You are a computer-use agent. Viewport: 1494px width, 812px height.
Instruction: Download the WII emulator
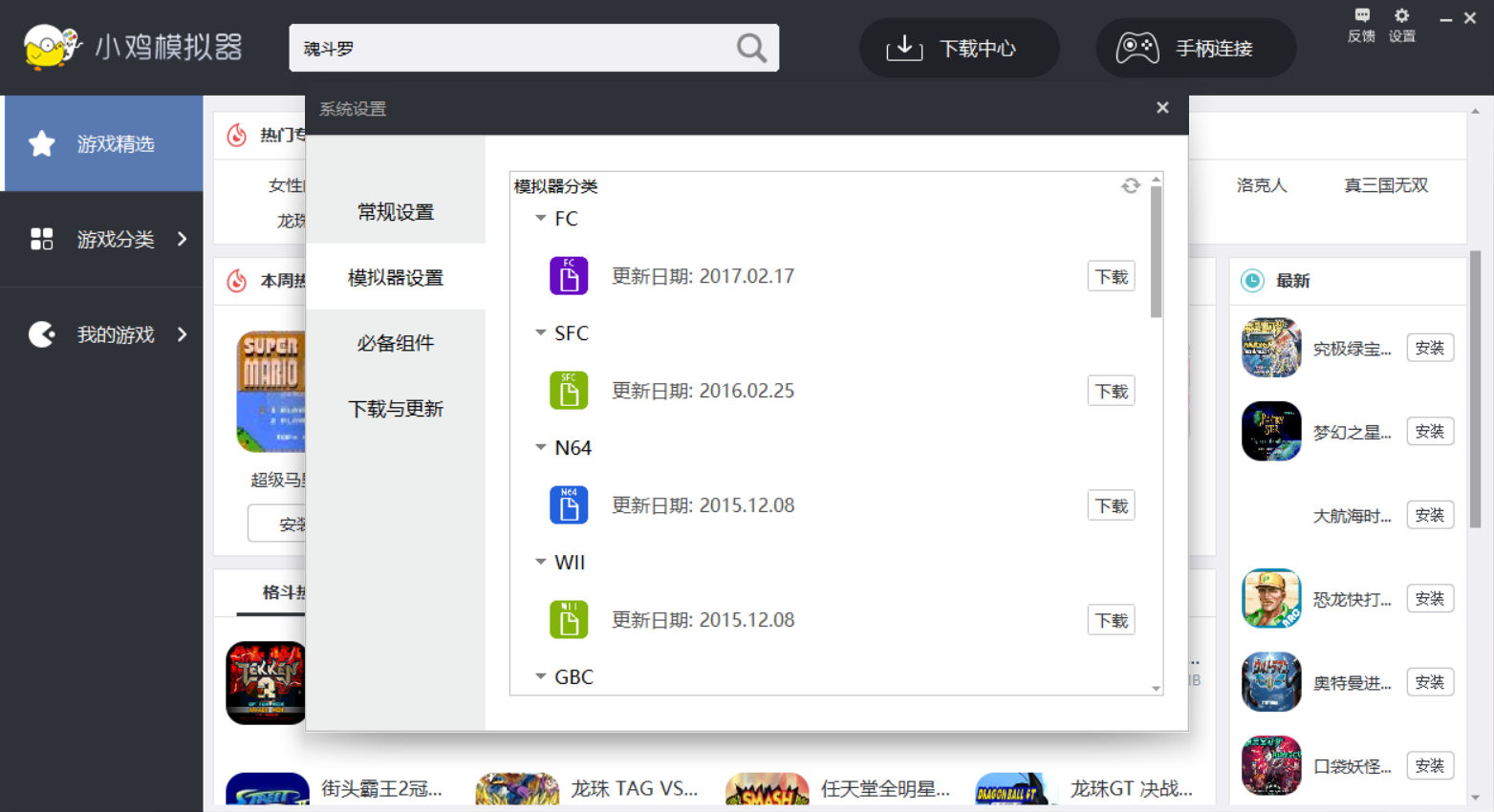(x=1111, y=620)
